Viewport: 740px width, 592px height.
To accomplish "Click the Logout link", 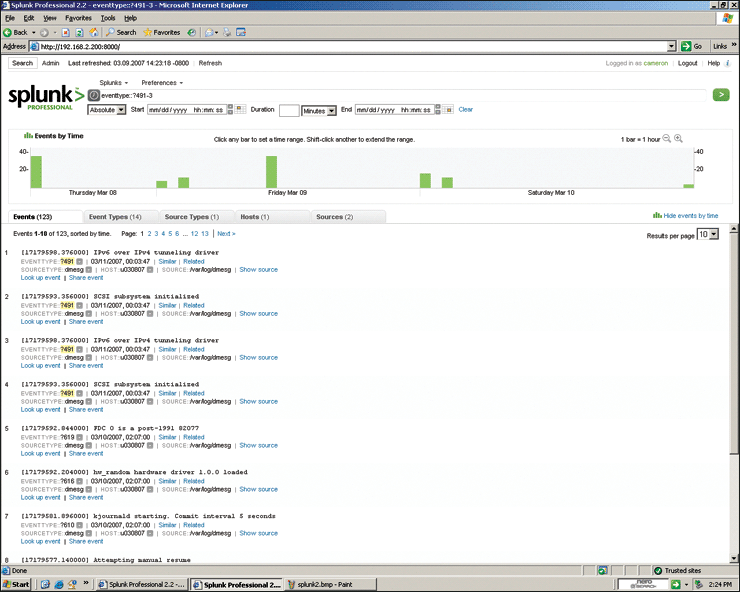I will [687, 63].
